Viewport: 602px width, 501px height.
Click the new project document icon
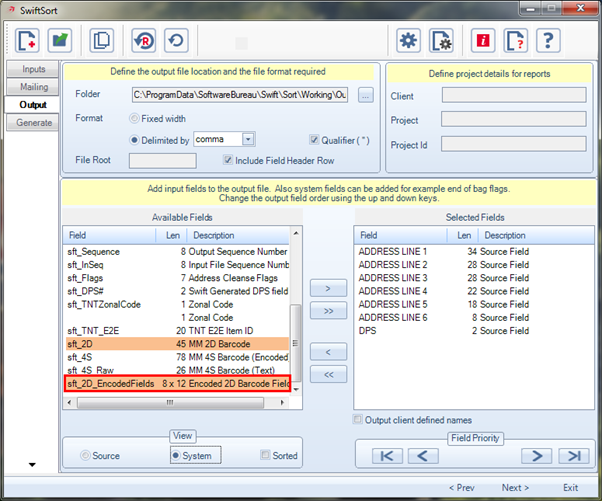27,40
